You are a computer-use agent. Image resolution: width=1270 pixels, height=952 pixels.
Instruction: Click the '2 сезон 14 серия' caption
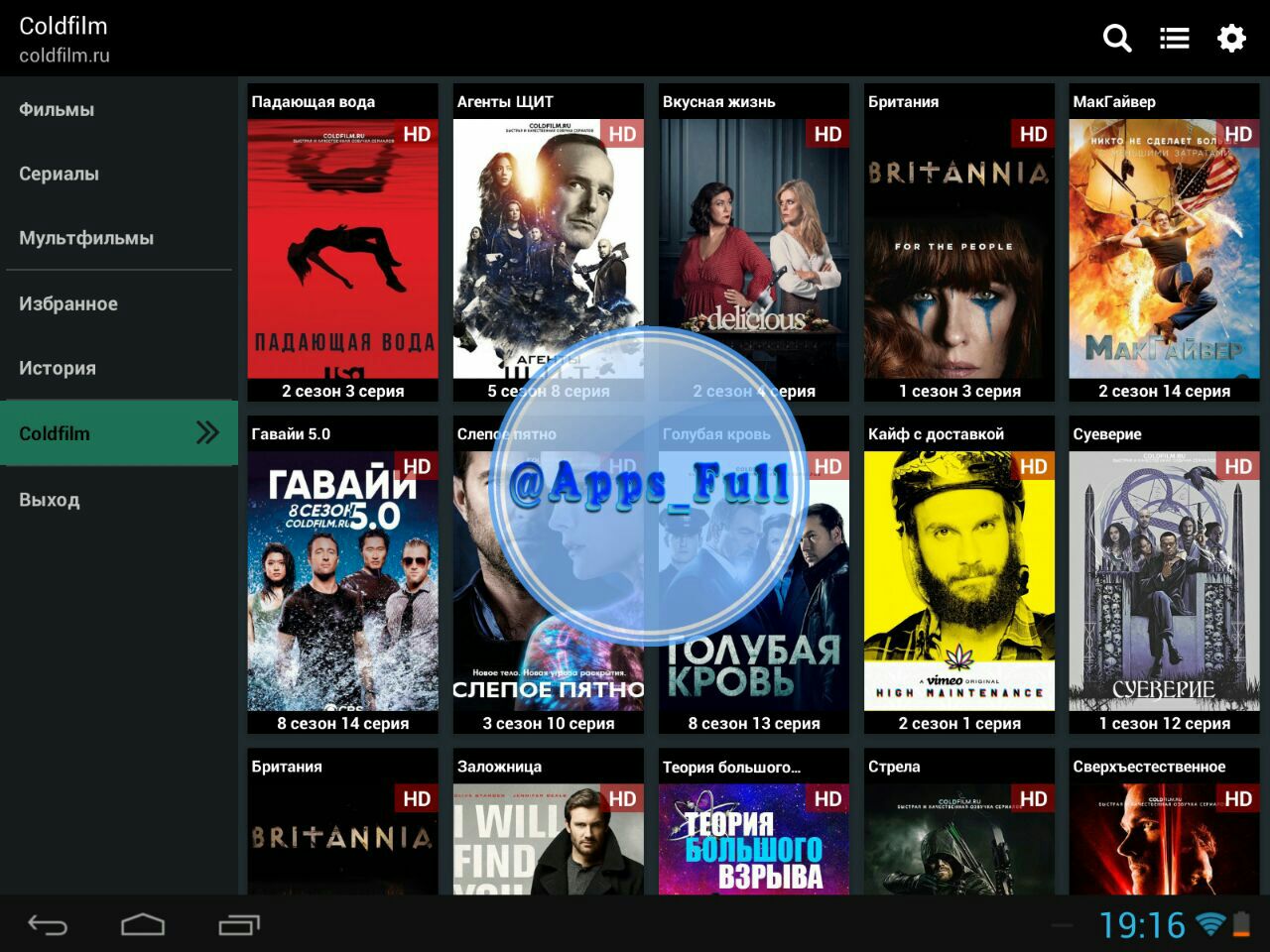1164,391
